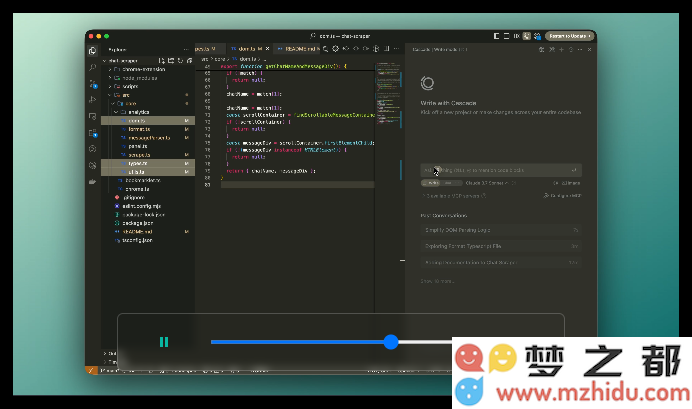
Task: Collapse the analytics folder
Action: coord(148,112)
